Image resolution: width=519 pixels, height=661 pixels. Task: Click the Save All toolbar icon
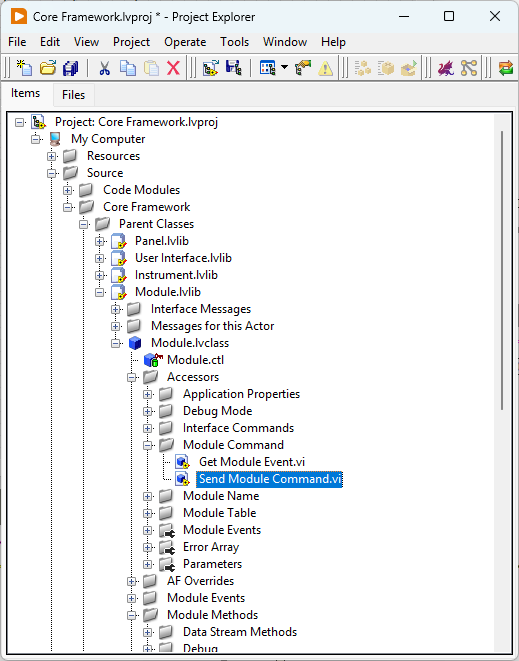pos(70,67)
